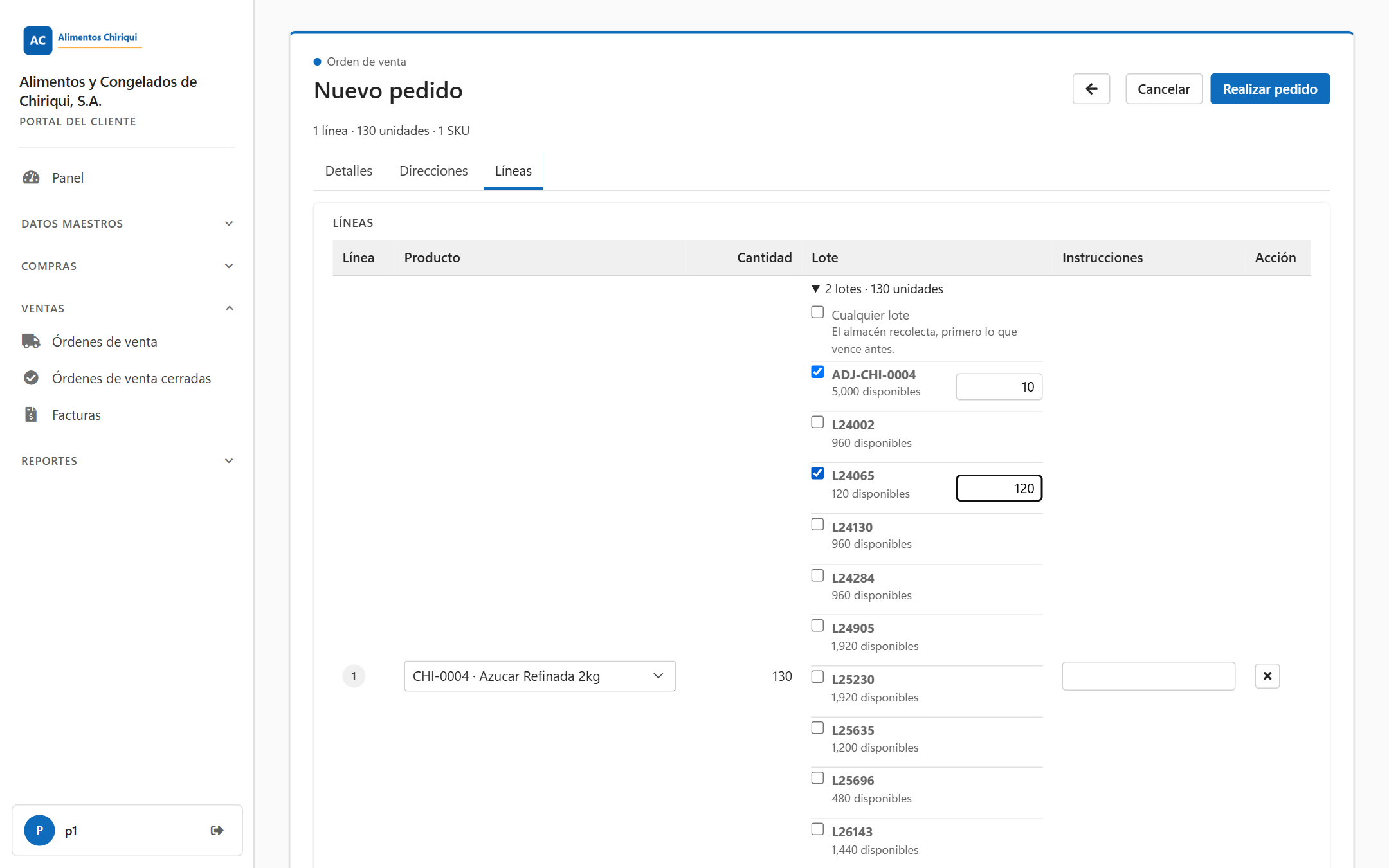Expand the Compras section
1389x868 pixels.
click(127, 266)
